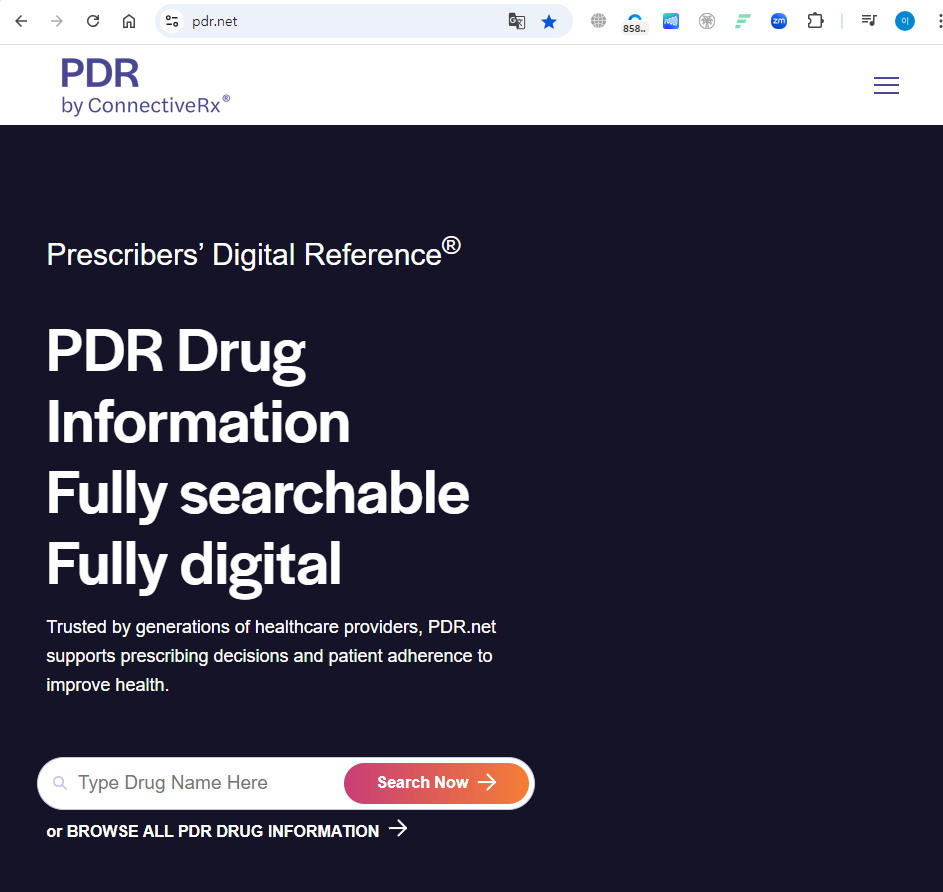Click the PDR by ConnectiveRx logo

145,85
